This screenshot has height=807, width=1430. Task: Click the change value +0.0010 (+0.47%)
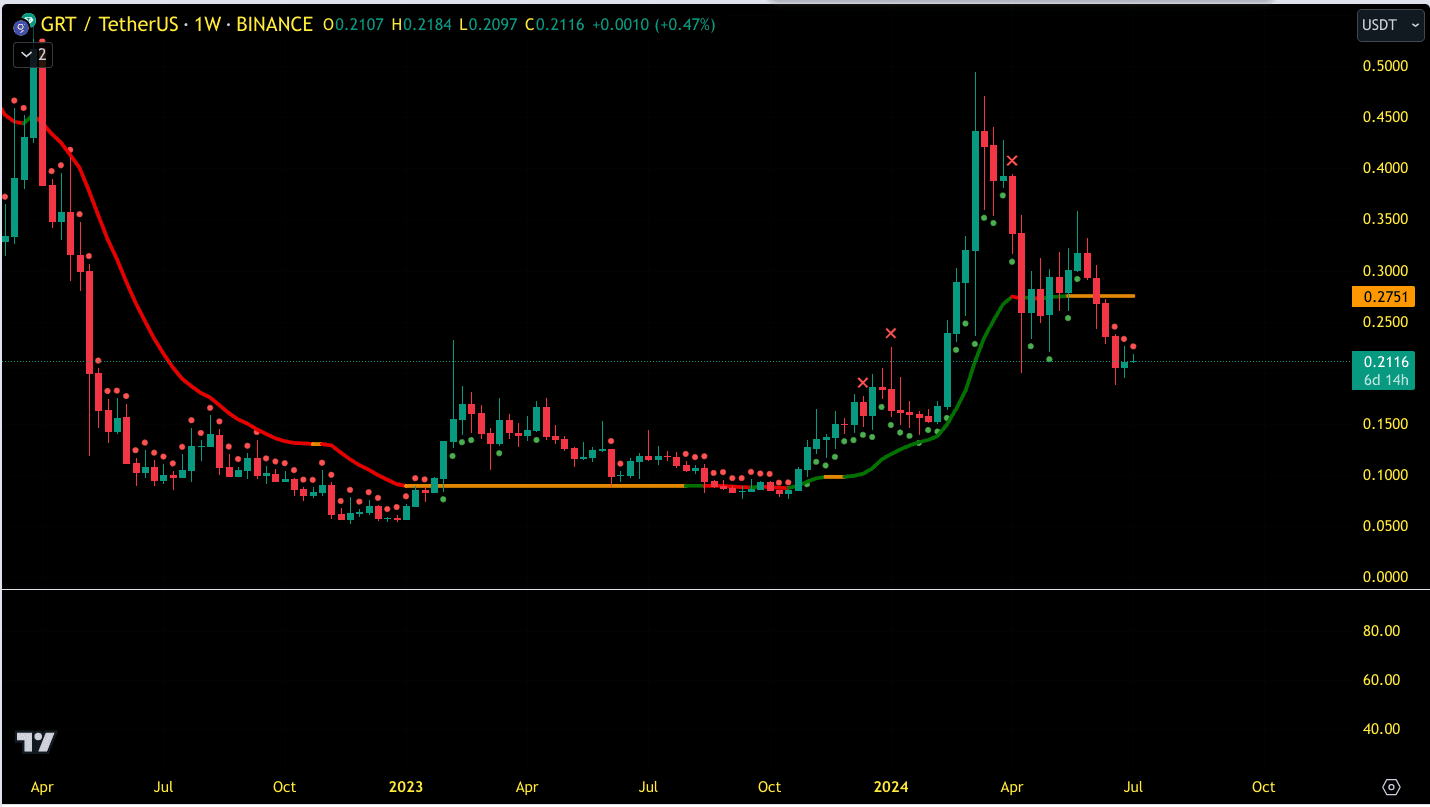(654, 25)
